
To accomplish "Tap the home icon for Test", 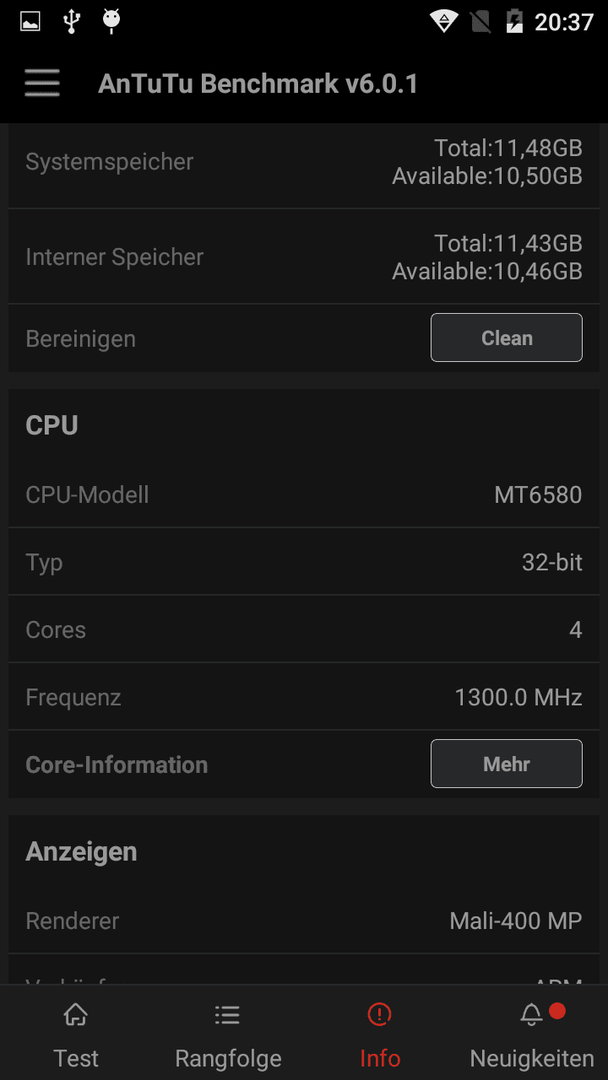I will pyautogui.click(x=76, y=1014).
